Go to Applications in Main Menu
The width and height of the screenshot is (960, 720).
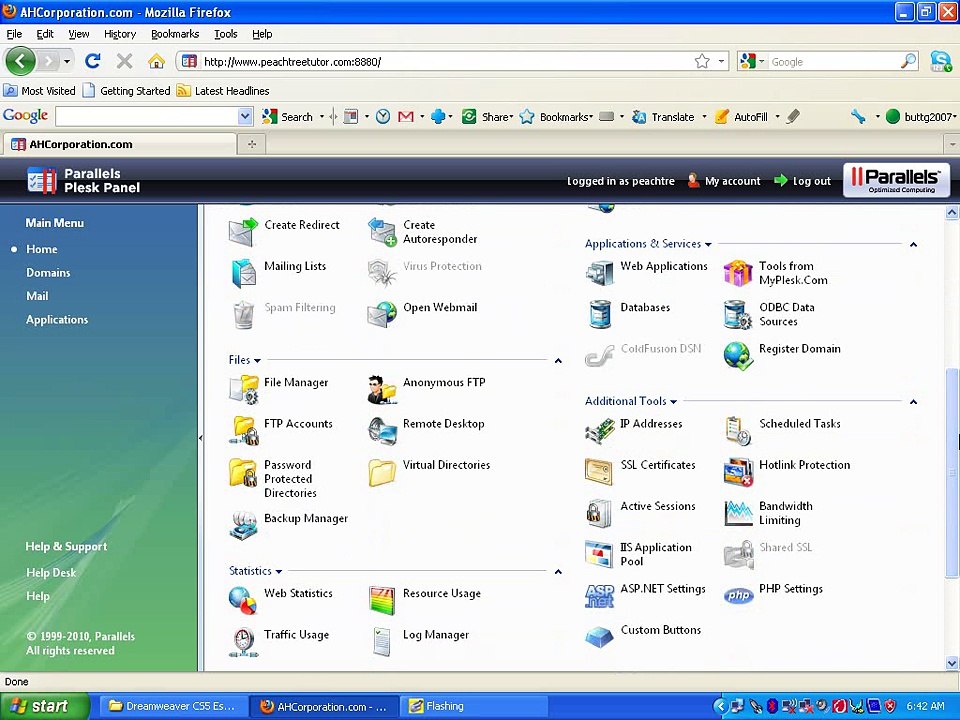(57, 320)
